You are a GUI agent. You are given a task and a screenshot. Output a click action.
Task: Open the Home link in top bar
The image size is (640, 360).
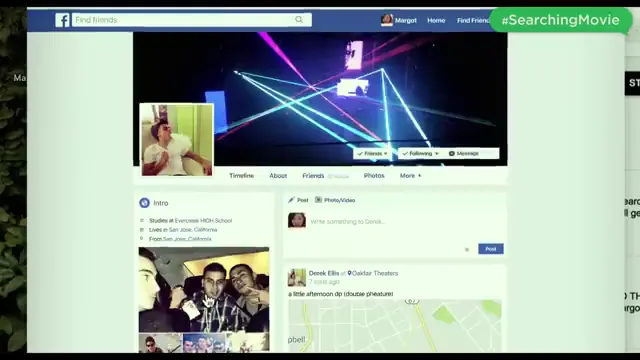(436, 20)
